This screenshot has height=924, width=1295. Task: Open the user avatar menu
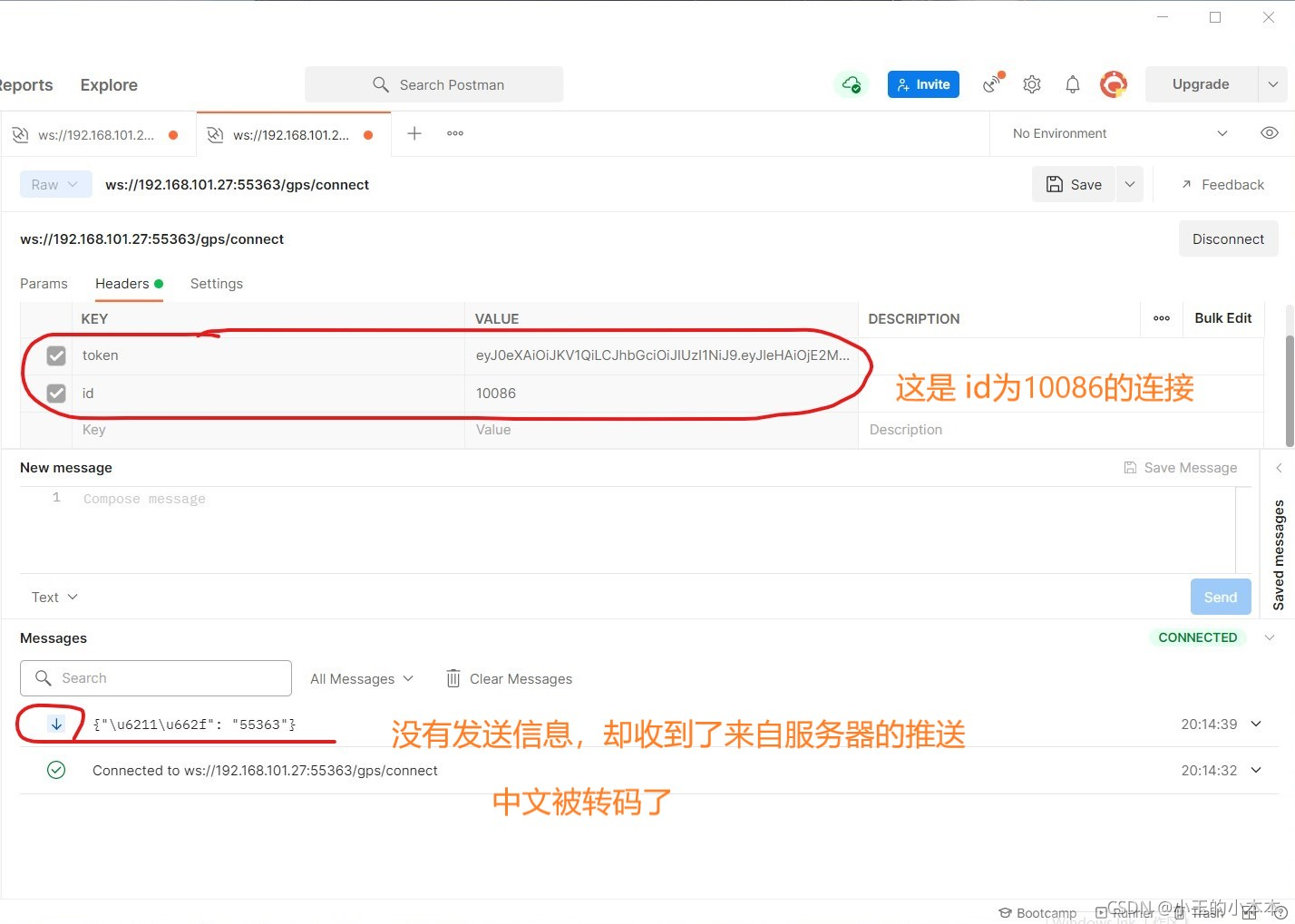pos(1114,84)
